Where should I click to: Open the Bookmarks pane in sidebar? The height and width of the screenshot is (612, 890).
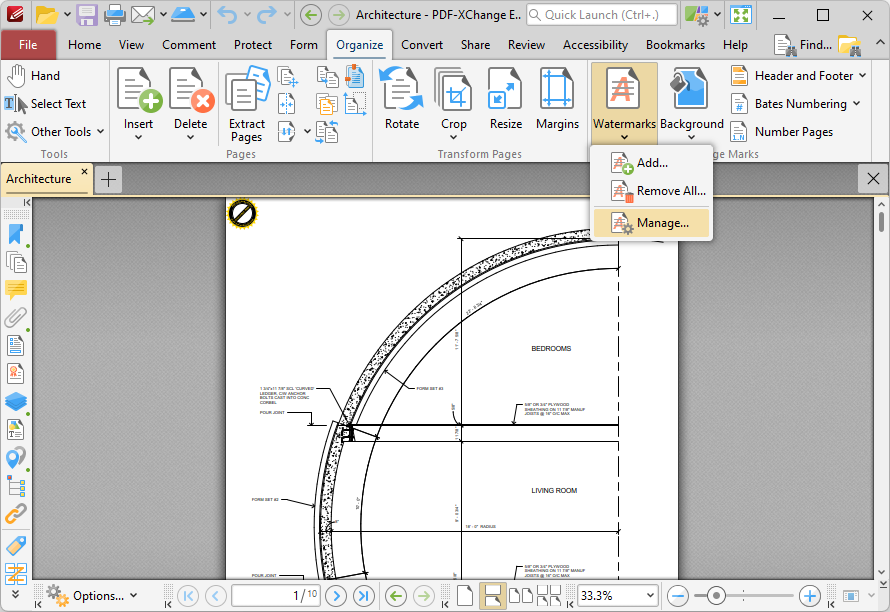tap(15, 234)
